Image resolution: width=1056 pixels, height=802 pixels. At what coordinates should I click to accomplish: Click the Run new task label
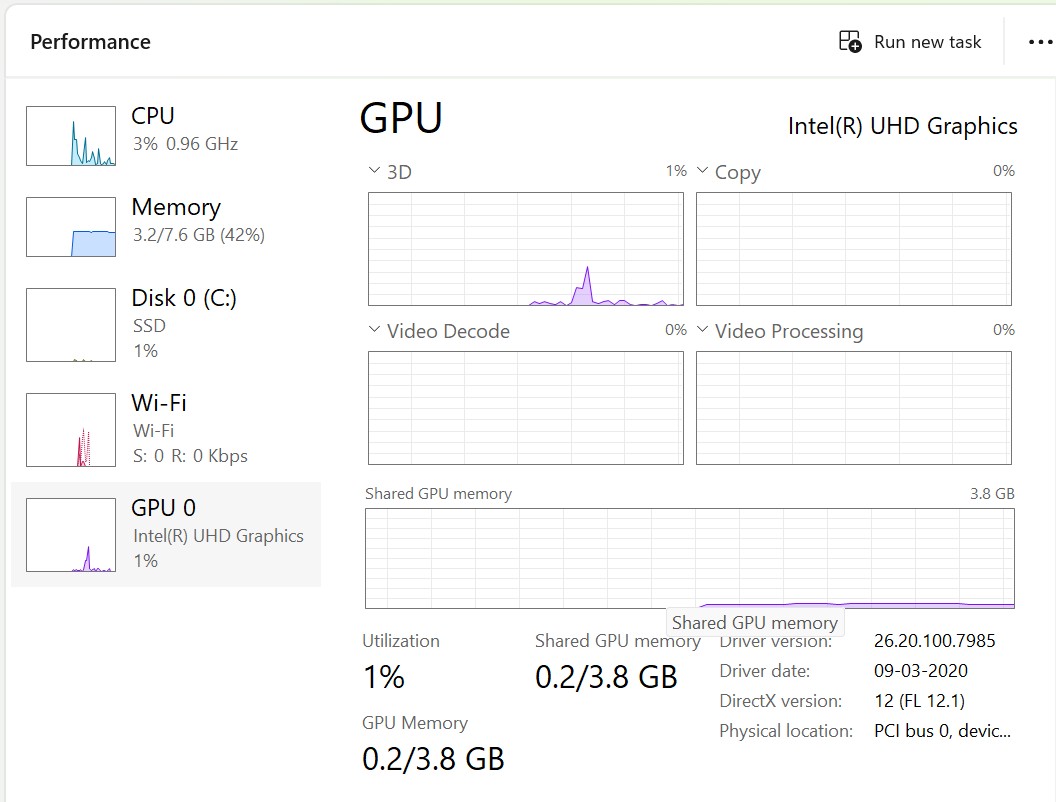tap(927, 42)
